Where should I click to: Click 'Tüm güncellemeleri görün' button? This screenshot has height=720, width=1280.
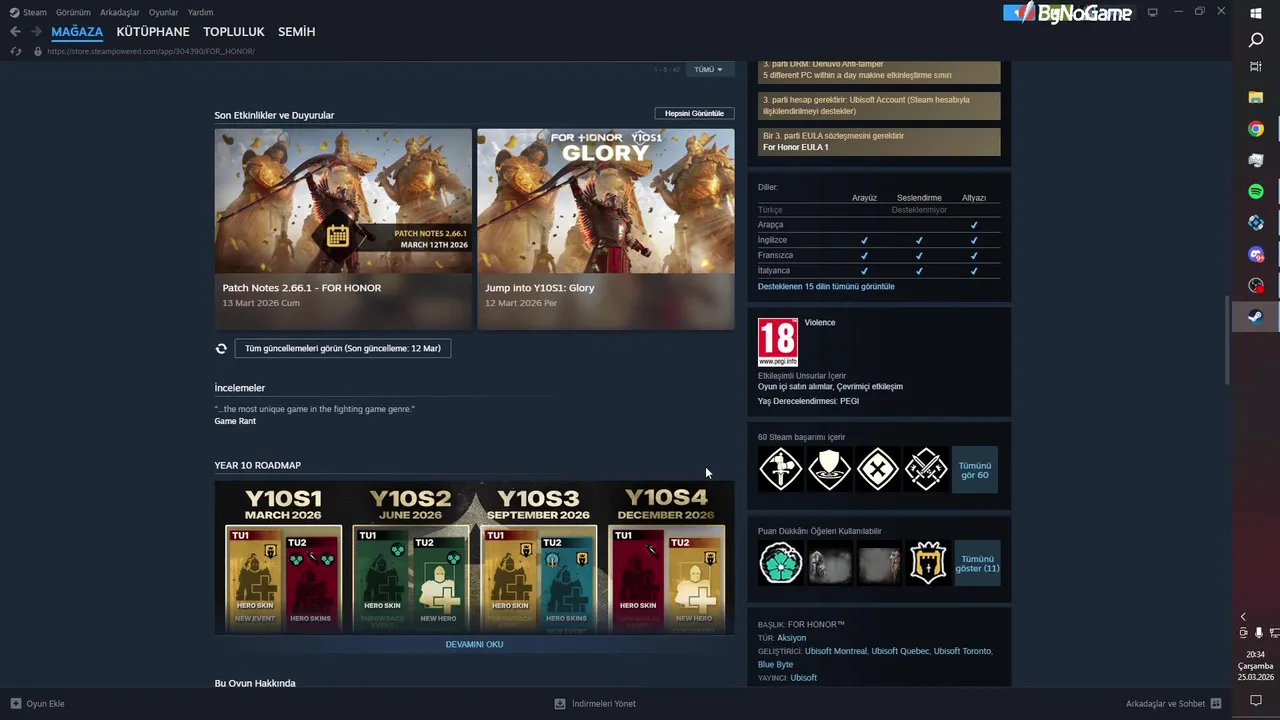point(343,348)
